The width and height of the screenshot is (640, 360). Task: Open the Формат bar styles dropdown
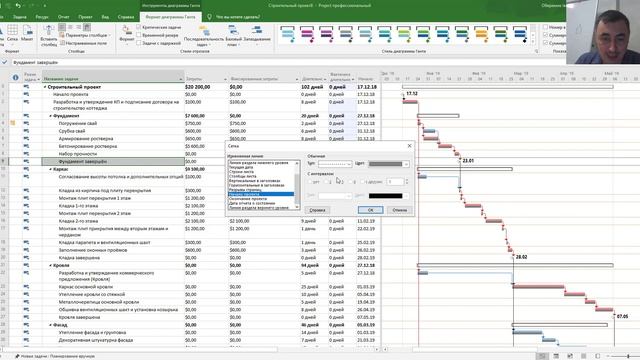[127, 35]
